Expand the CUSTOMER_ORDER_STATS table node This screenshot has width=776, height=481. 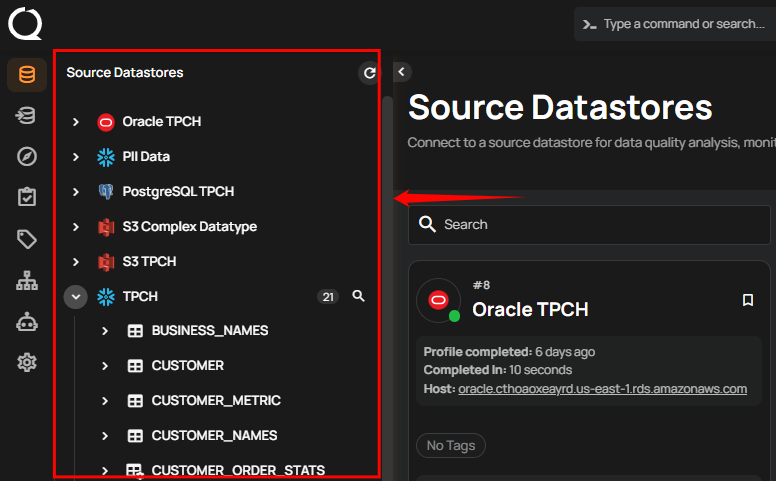(105, 470)
